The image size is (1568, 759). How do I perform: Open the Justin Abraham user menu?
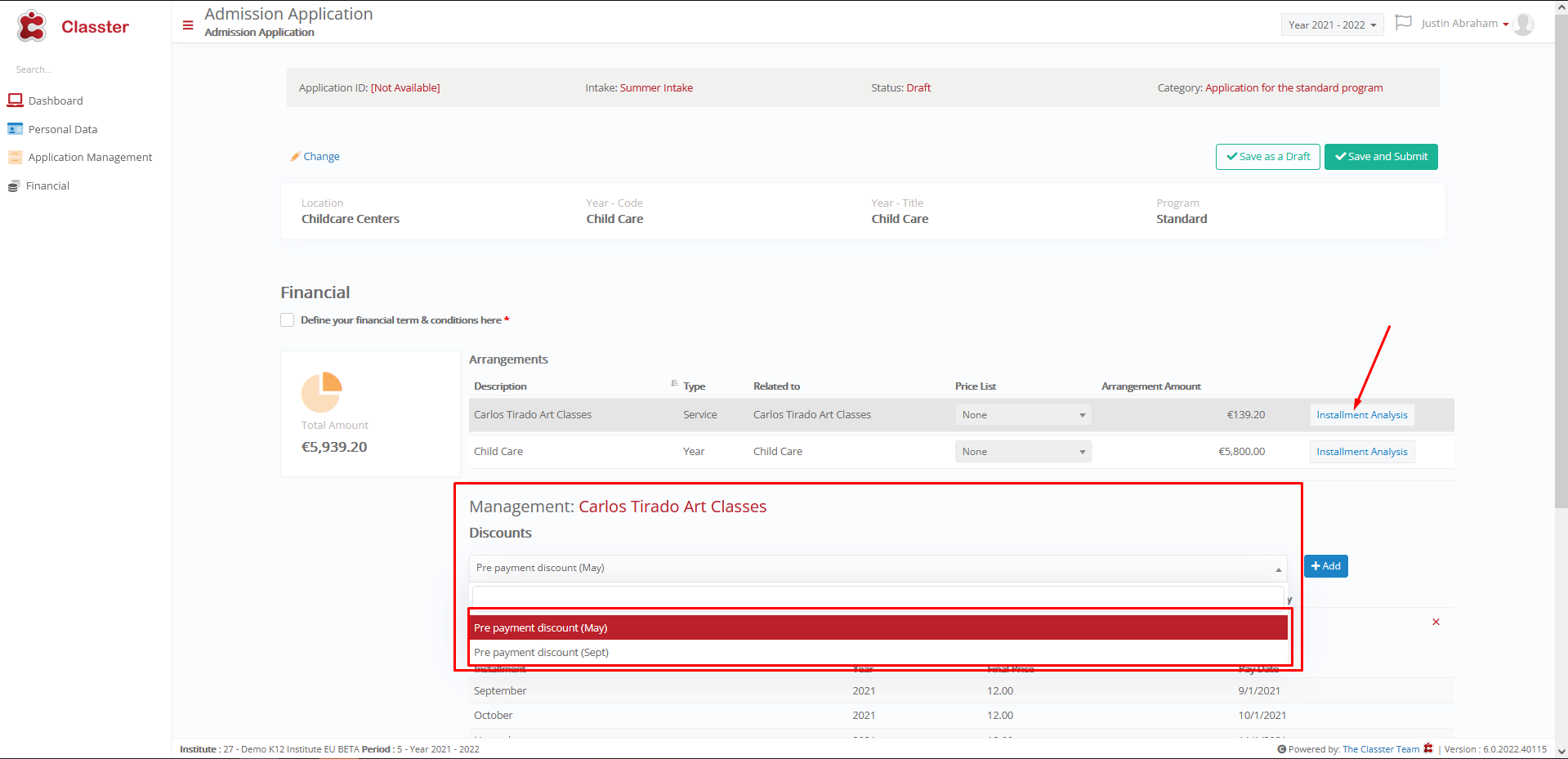pos(1465,24)
